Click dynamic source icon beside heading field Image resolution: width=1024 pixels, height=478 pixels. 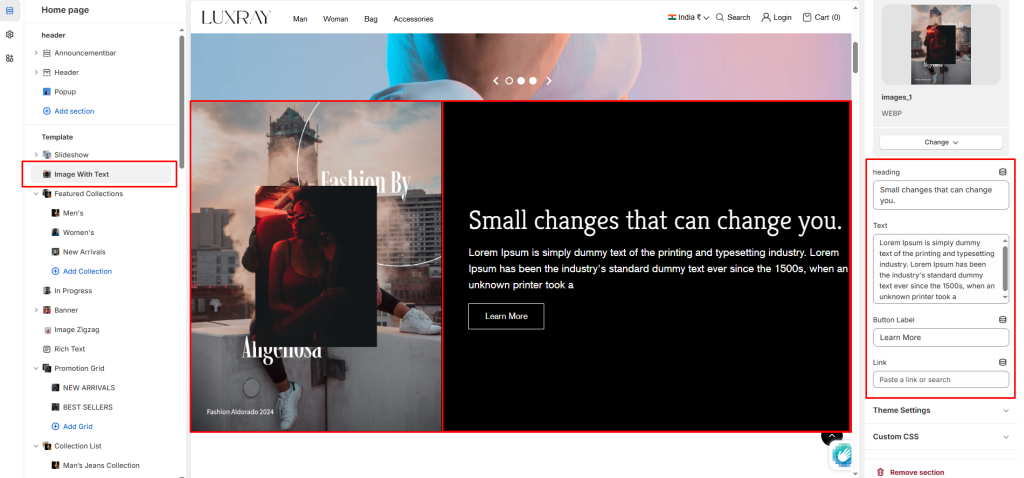(1002, 172)
